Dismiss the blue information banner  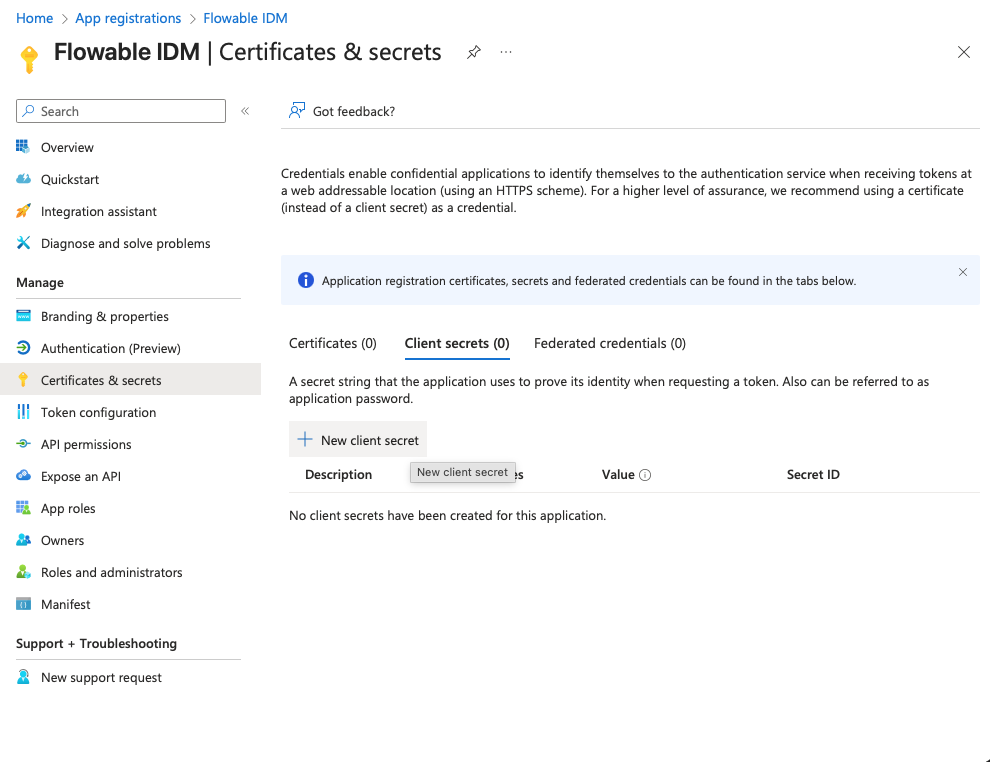963,272
